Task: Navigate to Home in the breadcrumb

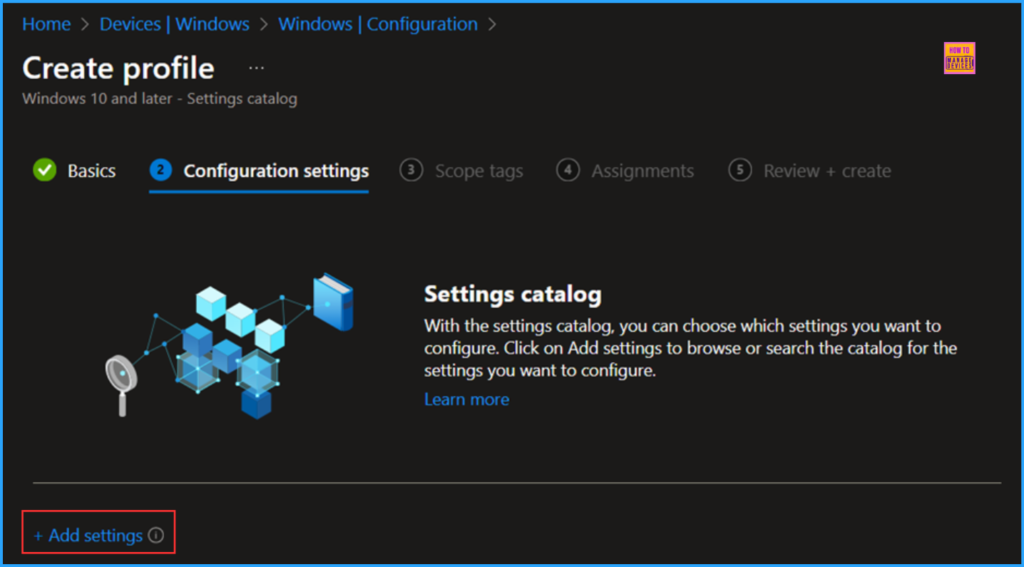Action: [46, 24]
